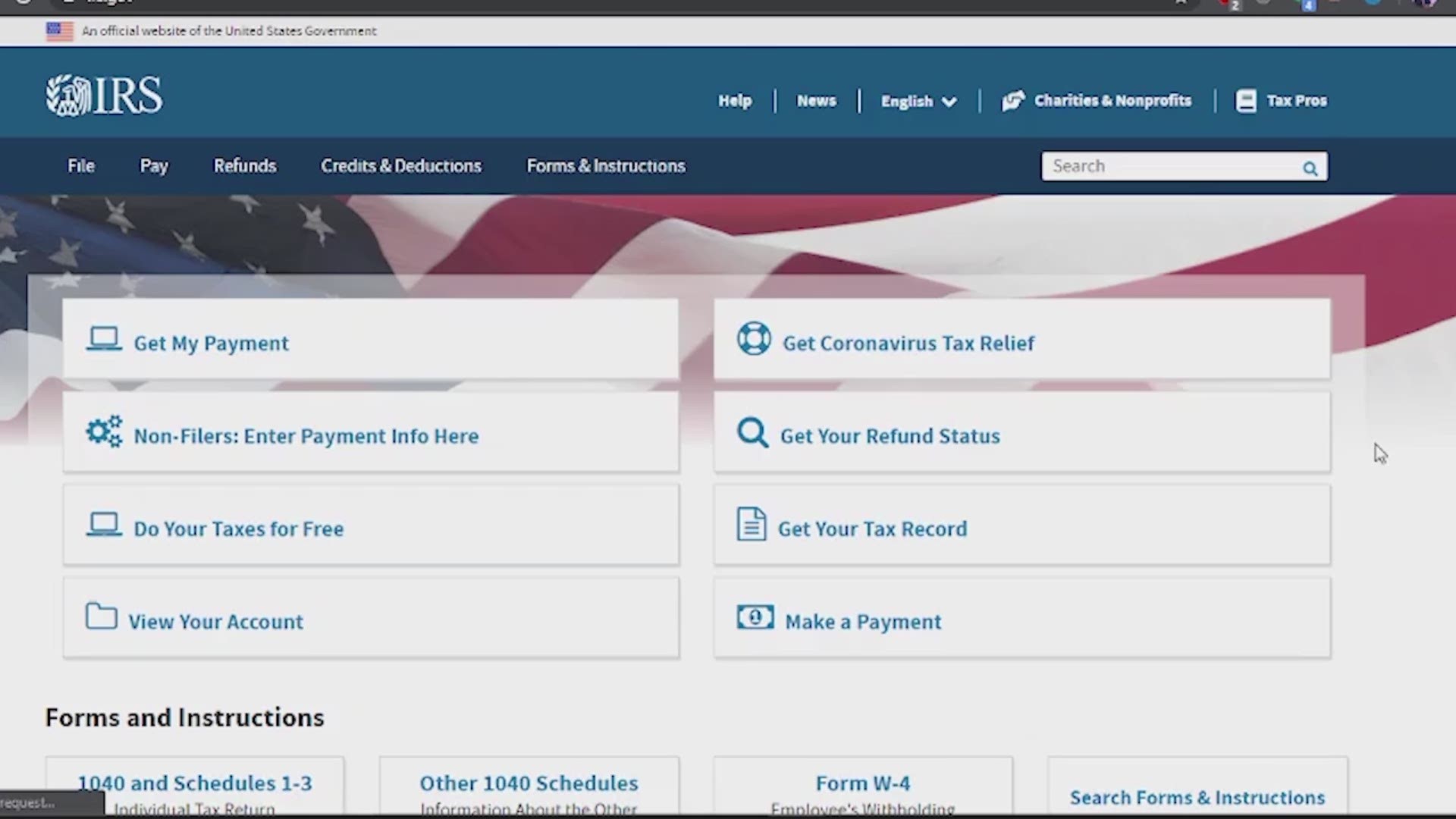The height and width of the screenshot is (819, 1456).
Task: Open the Form W-4 card
Action: pyautogui.click(x=862, y=784)
